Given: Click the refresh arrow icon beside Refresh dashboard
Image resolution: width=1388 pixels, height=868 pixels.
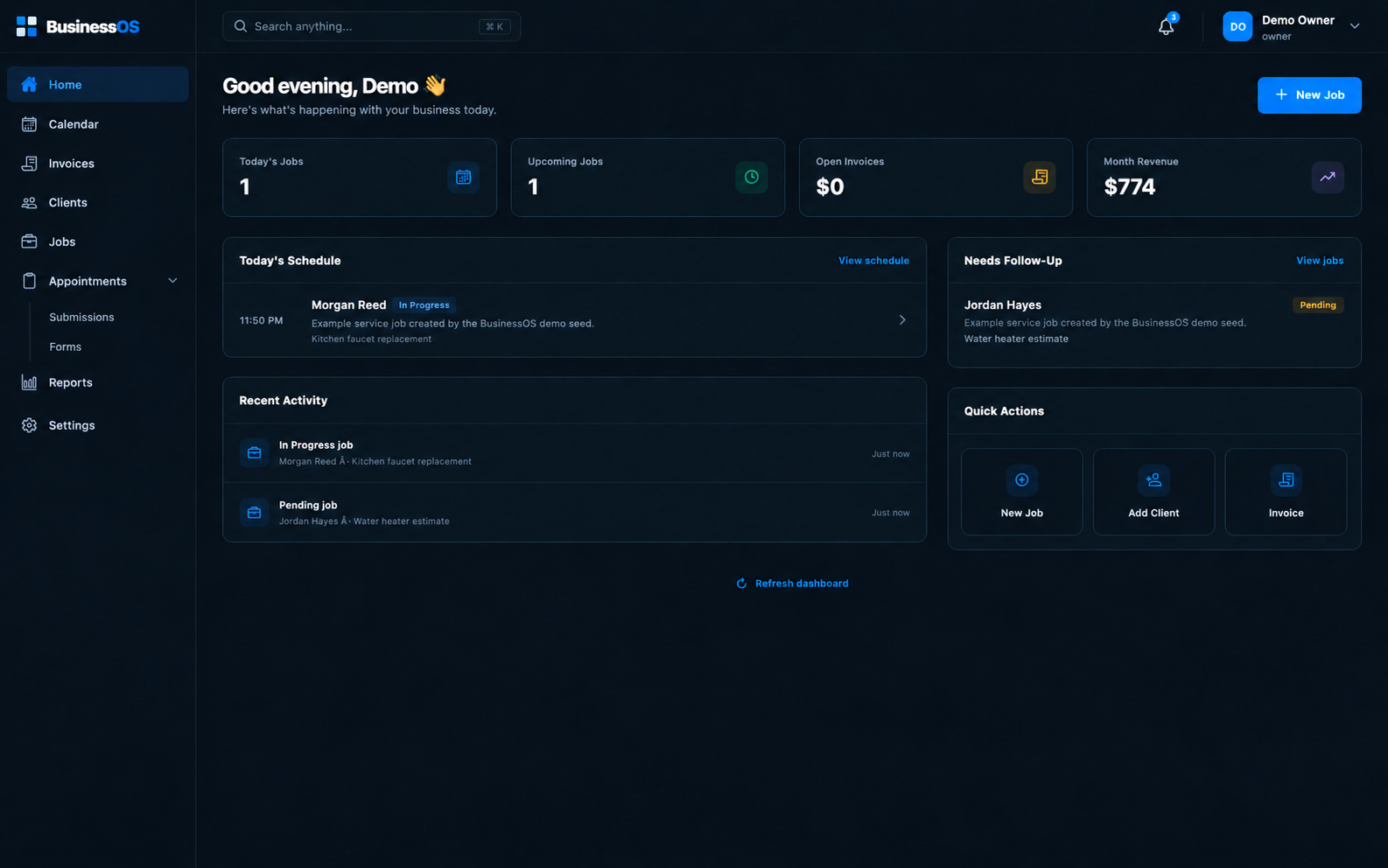Looking at the screenshot, I should click(741, 584).
